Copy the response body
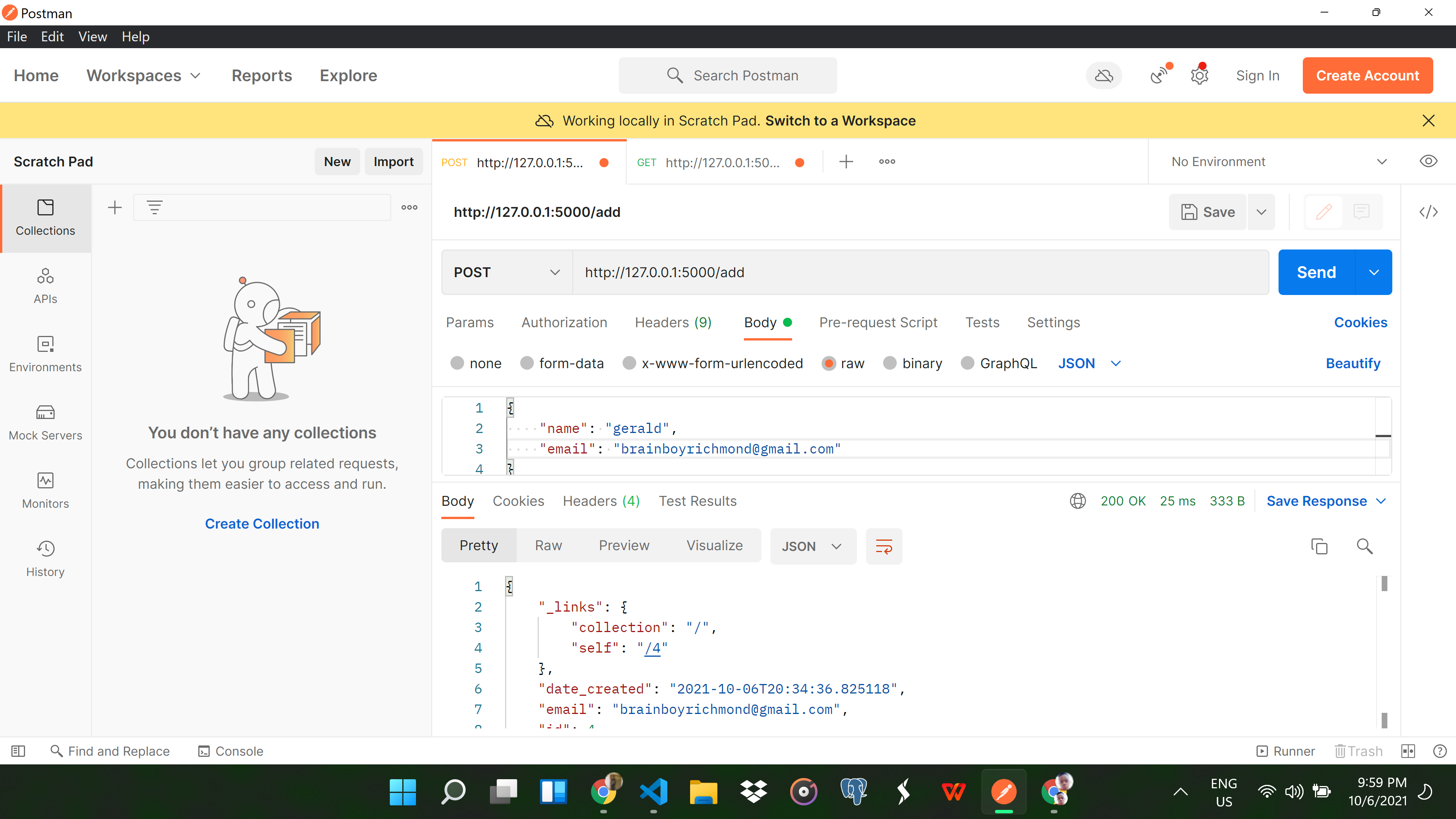This screenshot has width=1456, height=819. click(x=1319, y=546)
